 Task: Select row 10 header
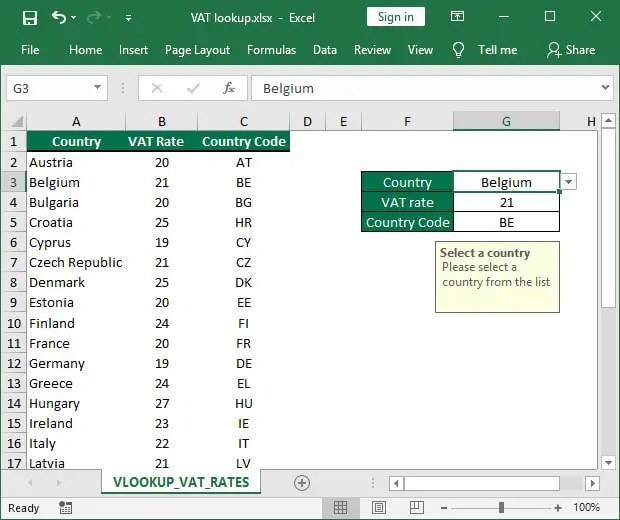pyautogui.click(x=13, y=323)
